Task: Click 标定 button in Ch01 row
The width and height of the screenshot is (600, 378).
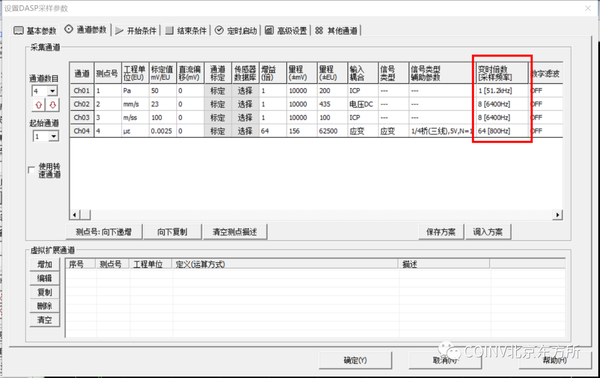Action: (x=218, y=91)
